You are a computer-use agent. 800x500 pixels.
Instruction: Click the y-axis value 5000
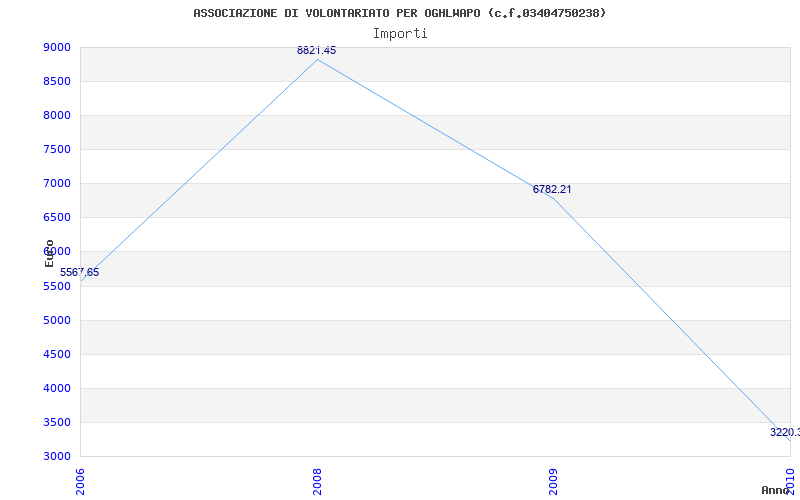point(58,320)
